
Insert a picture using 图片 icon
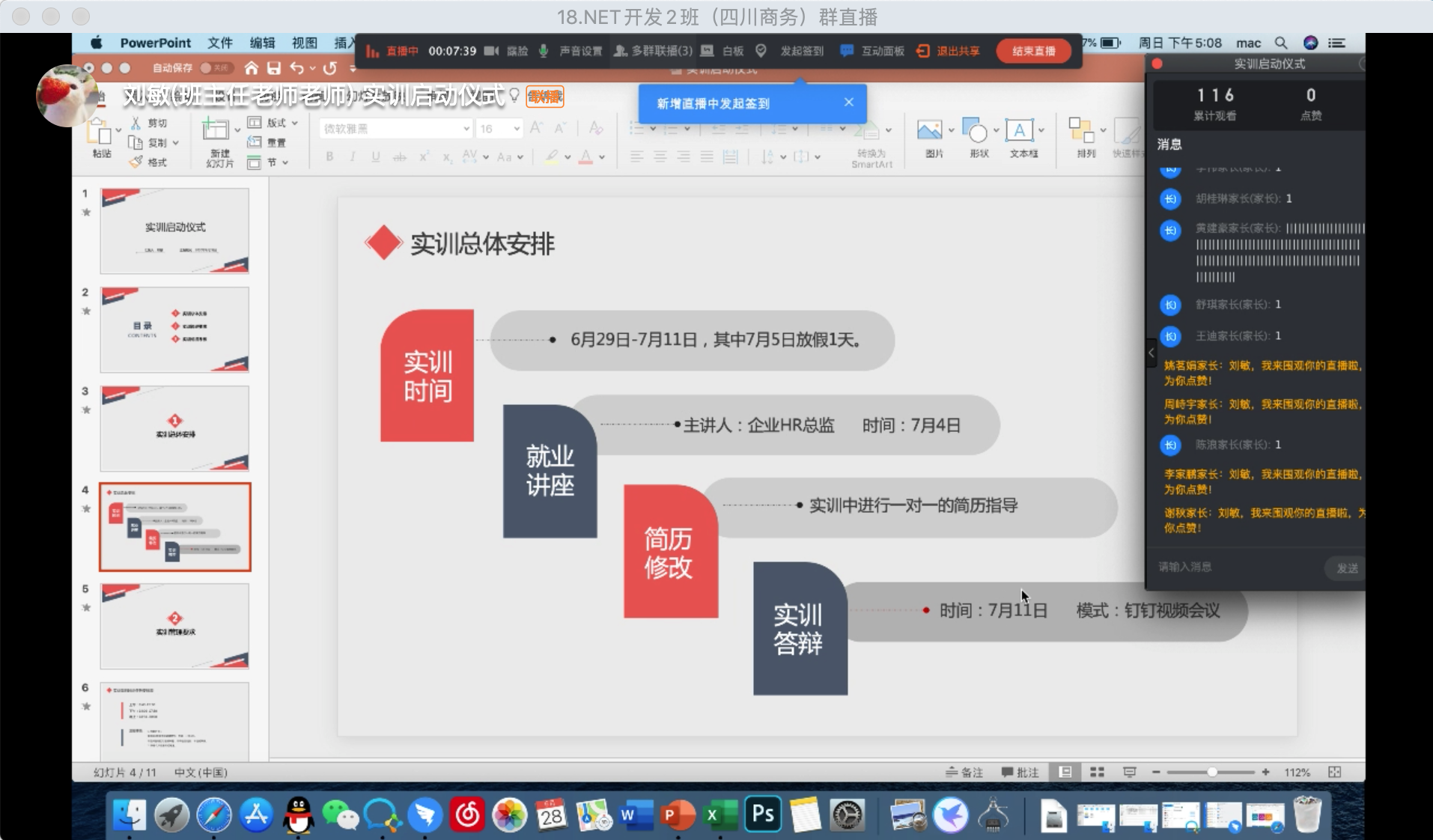[x=930, y=132]
